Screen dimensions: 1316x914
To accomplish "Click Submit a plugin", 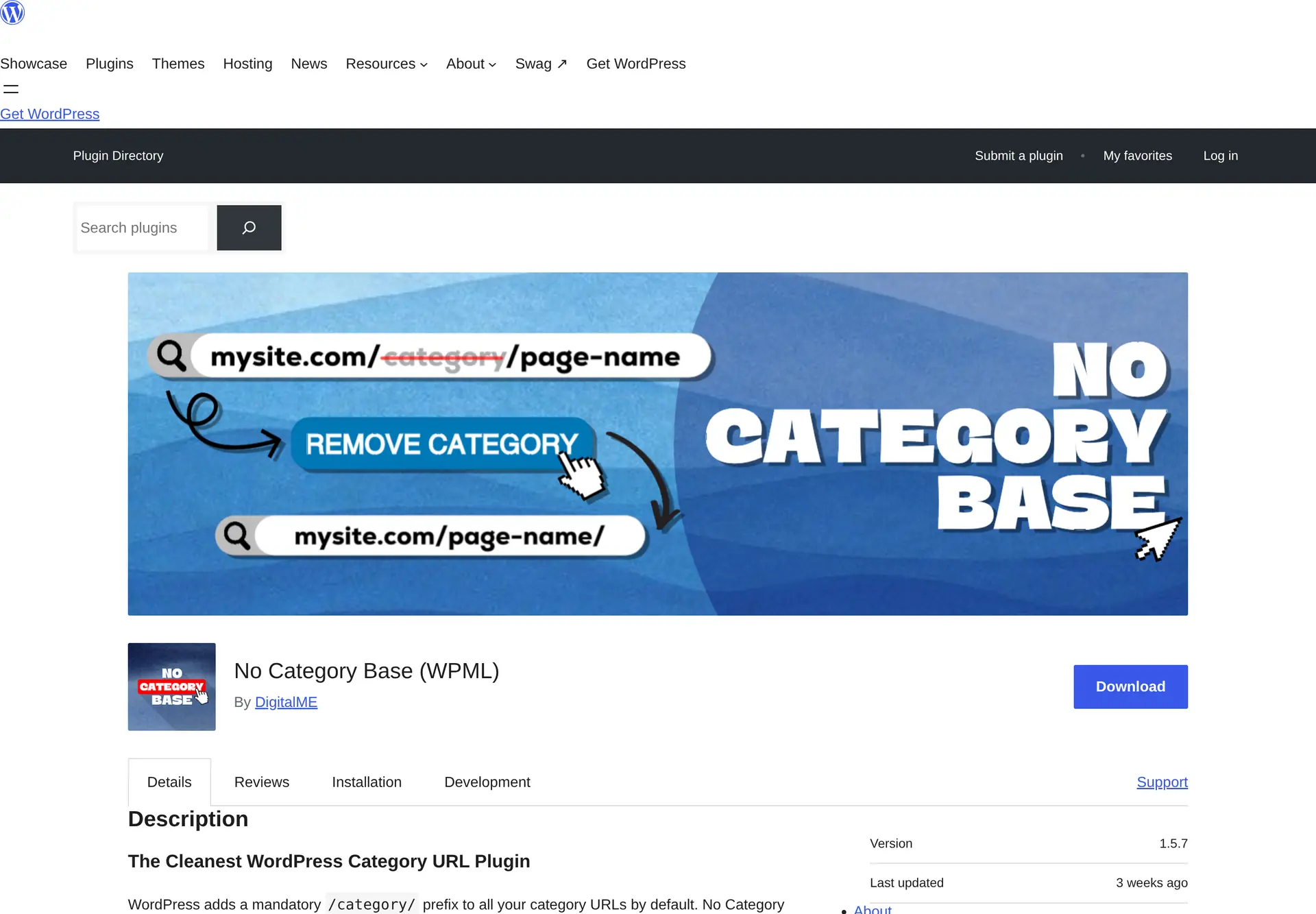I will click(x=1019, y=156).
